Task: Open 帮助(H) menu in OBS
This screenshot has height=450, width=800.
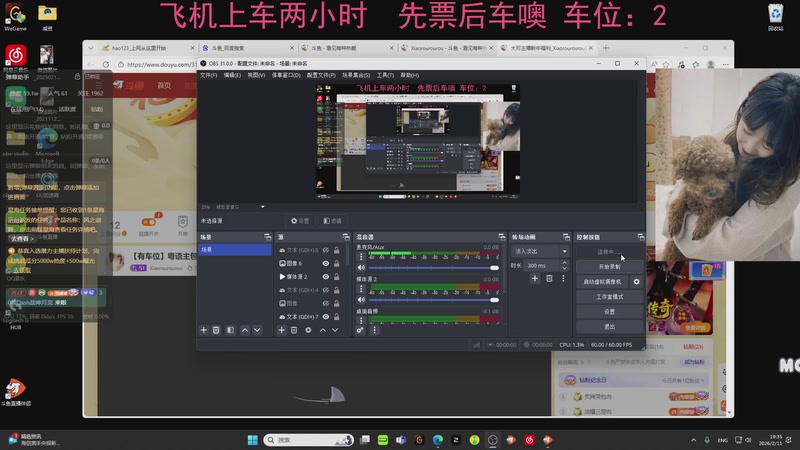Action: click(x=410, y=75)
